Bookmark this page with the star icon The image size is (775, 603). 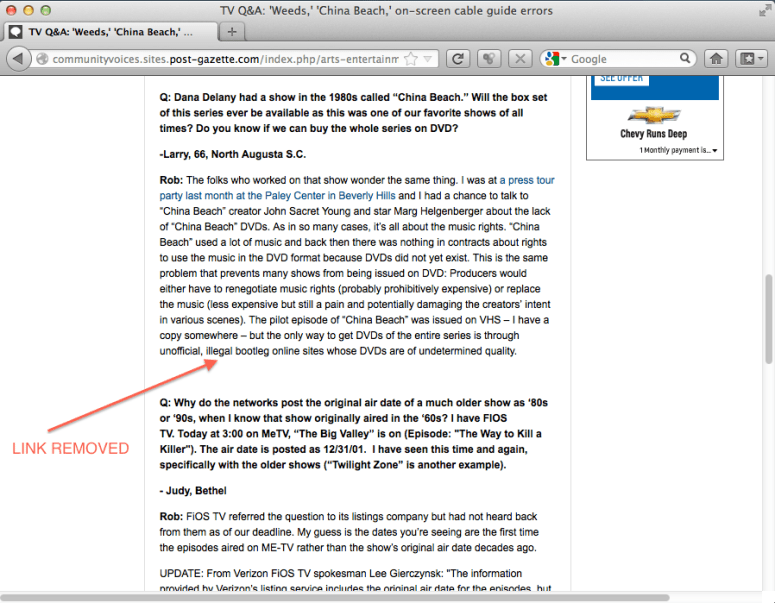coord(411,59)
